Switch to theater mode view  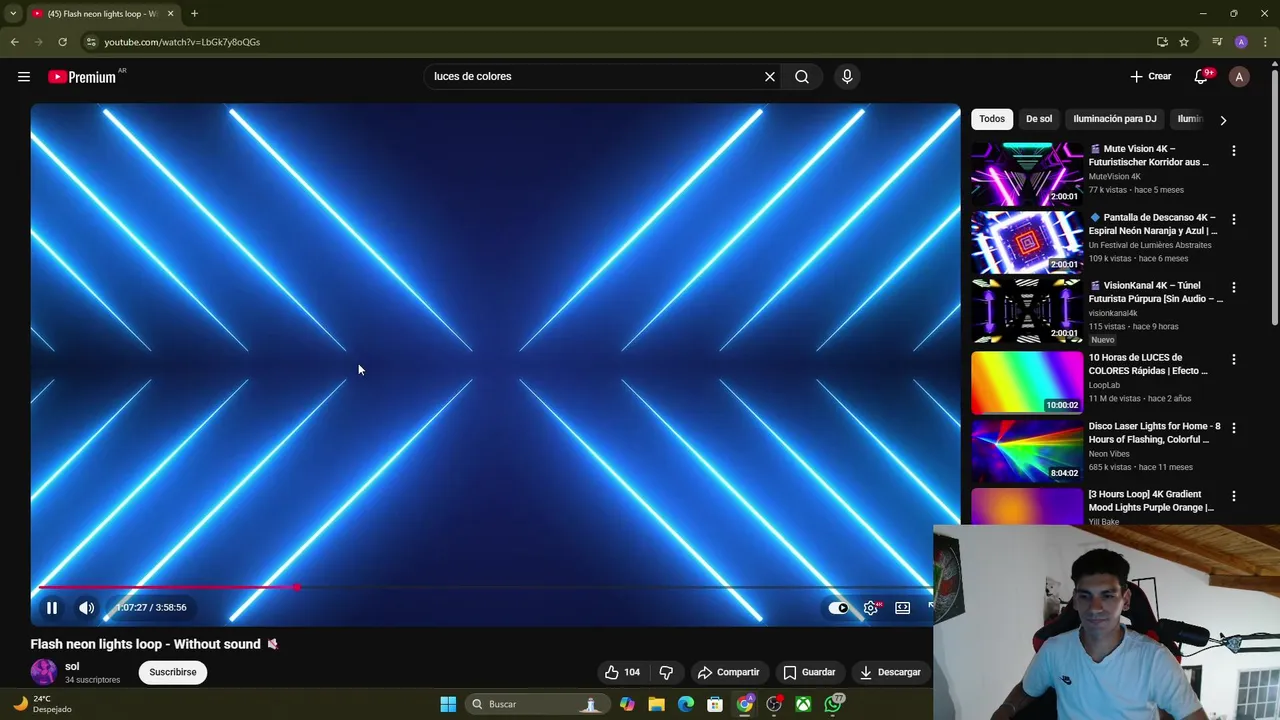902,607
